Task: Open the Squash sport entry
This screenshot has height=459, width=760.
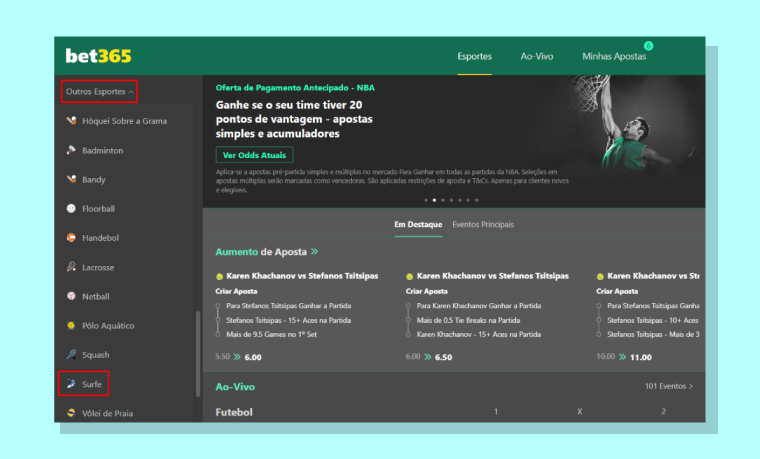Action: (x=95, y=355)
